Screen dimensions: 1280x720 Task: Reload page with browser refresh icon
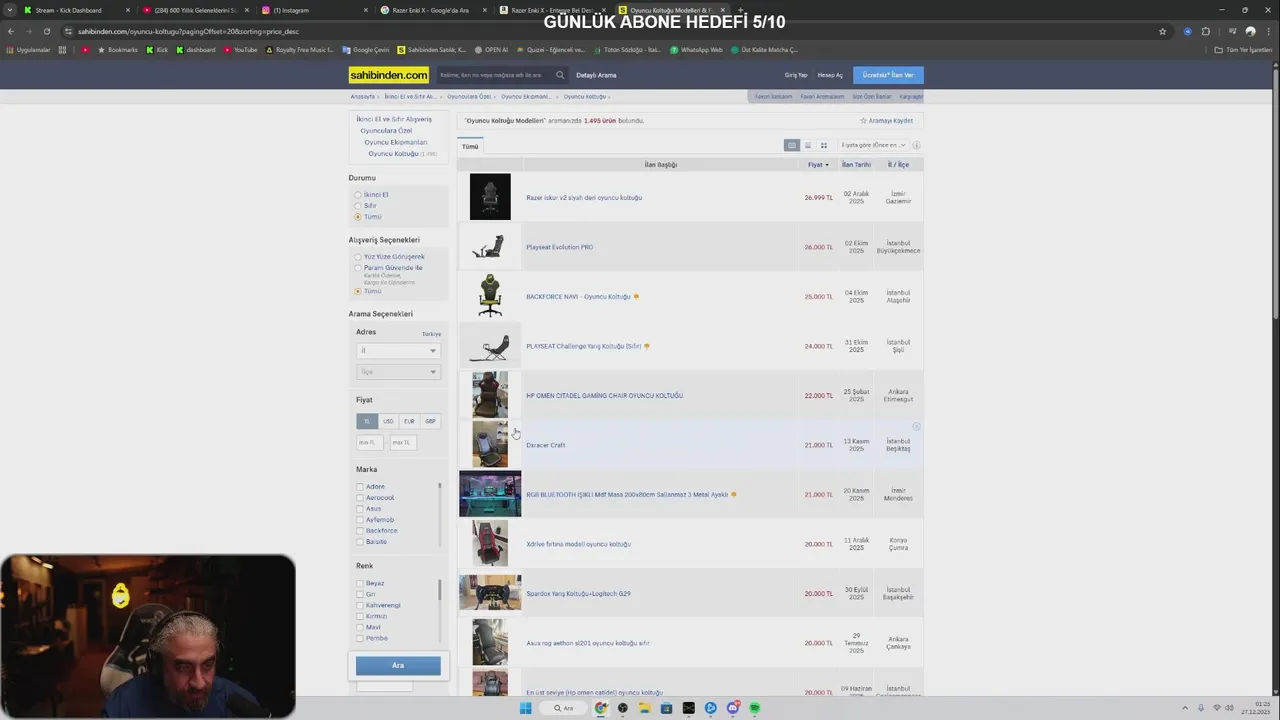[x=47, y=31]
